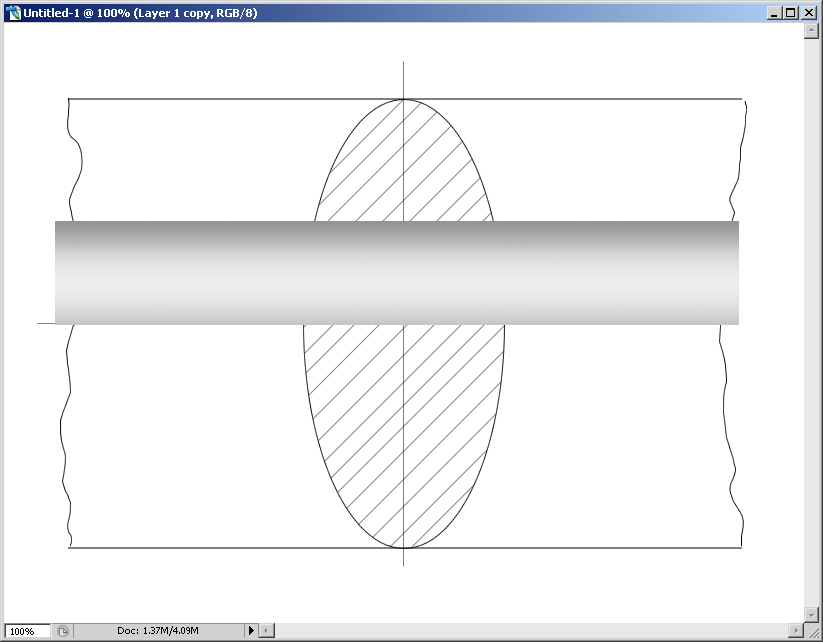Click the horizontal scrollbar right arrow
Viewport: 823px width, 642px height.
click(x=796, y=630)
